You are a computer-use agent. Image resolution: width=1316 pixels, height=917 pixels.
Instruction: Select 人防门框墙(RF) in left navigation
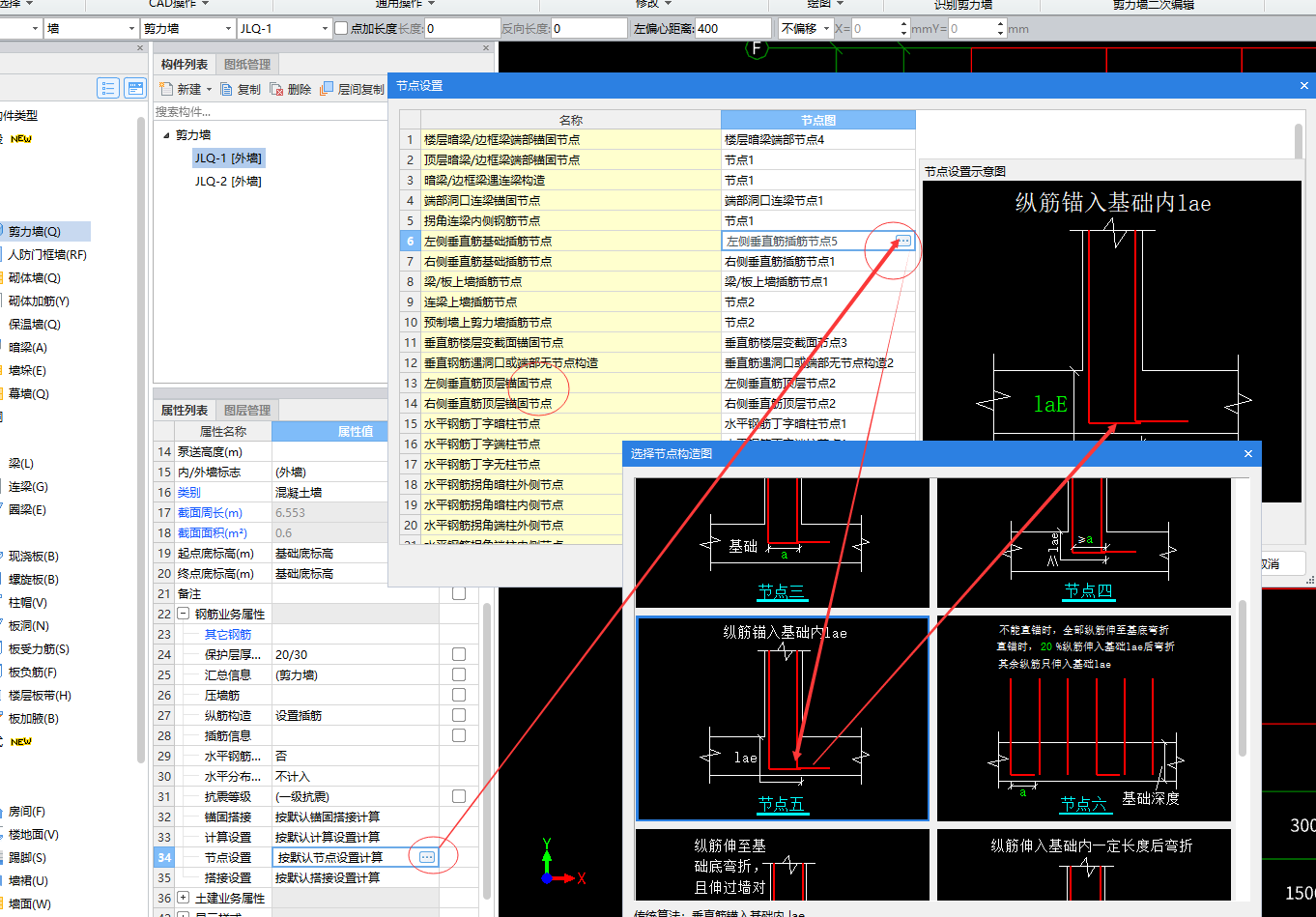point(47,254)
